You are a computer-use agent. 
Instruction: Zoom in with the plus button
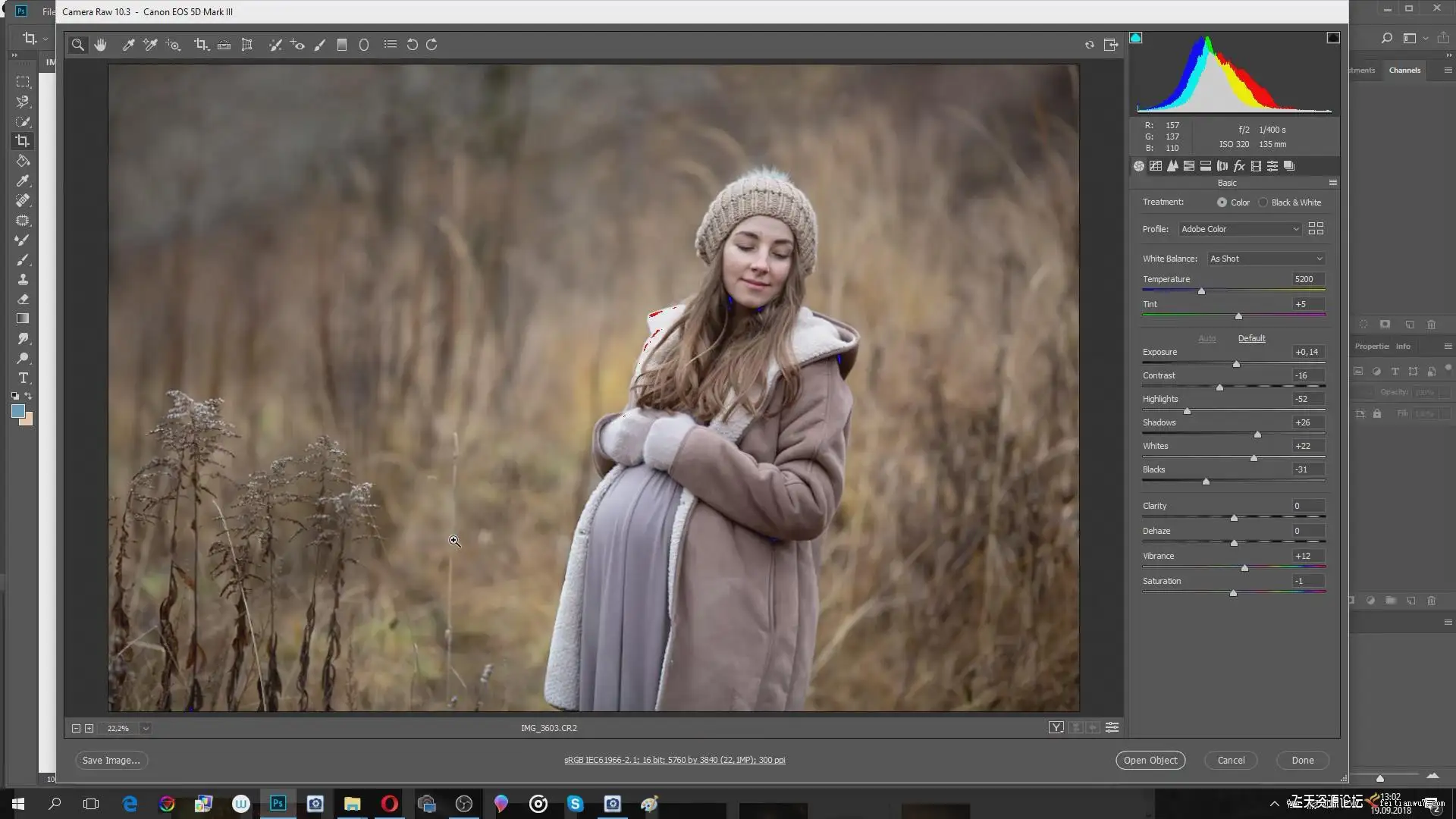point(89,728)
